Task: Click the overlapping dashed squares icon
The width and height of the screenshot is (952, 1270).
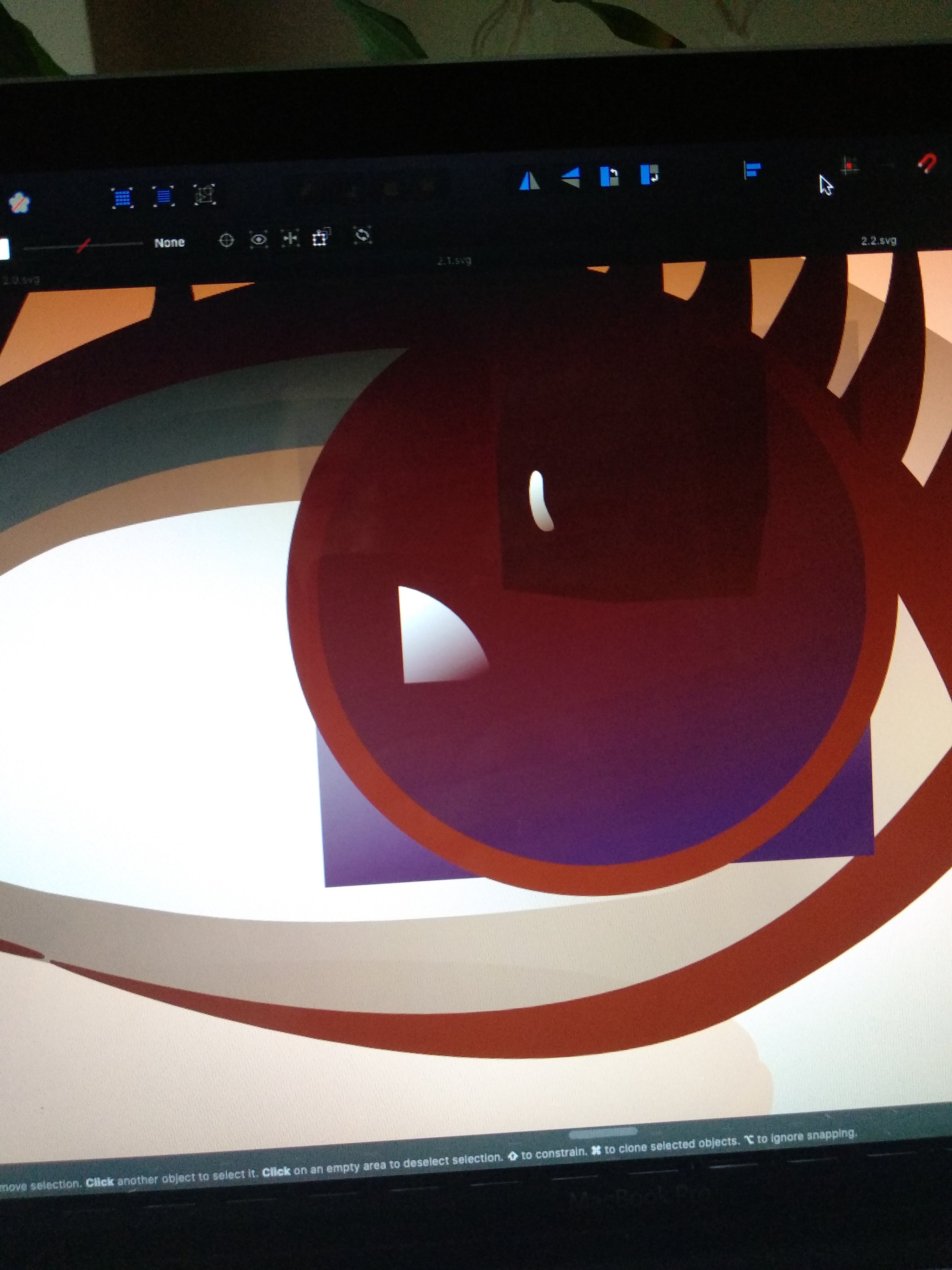Action: [321, 237]
